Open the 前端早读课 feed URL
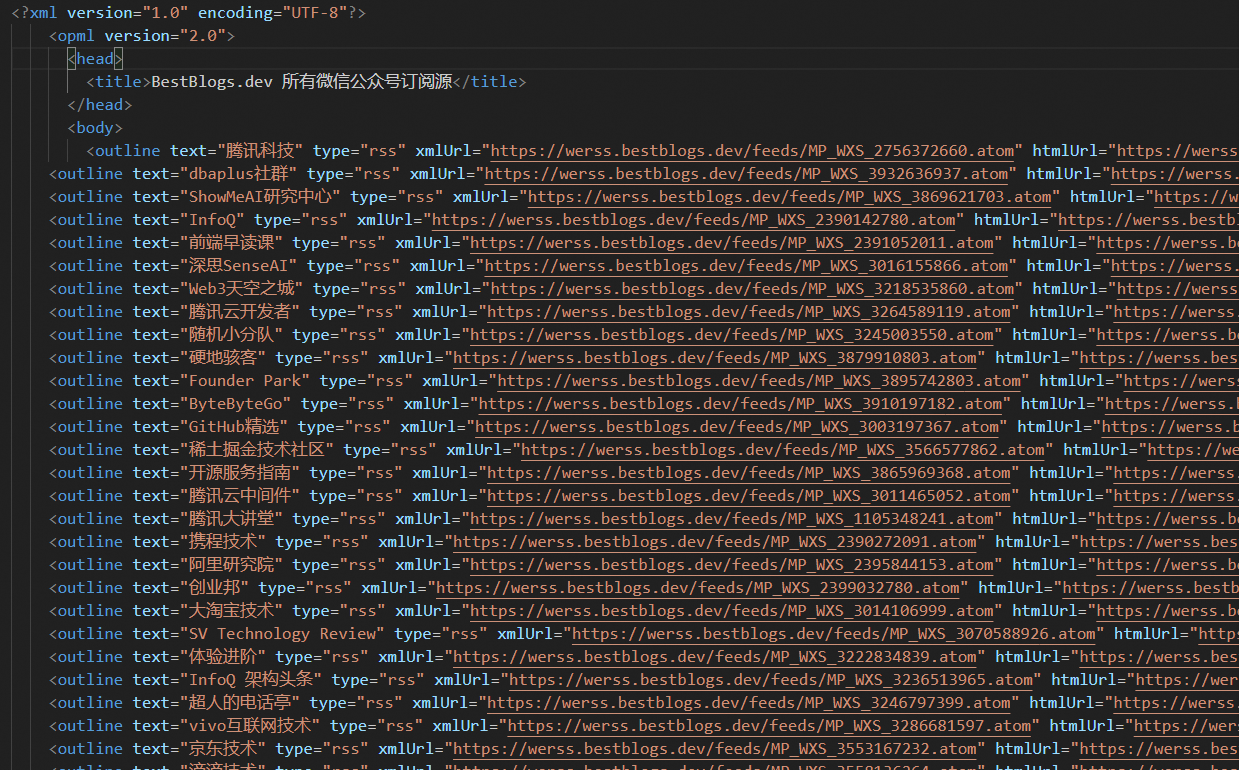The height and width of the screenshot is (770, 1239). (x=732, y=243)
